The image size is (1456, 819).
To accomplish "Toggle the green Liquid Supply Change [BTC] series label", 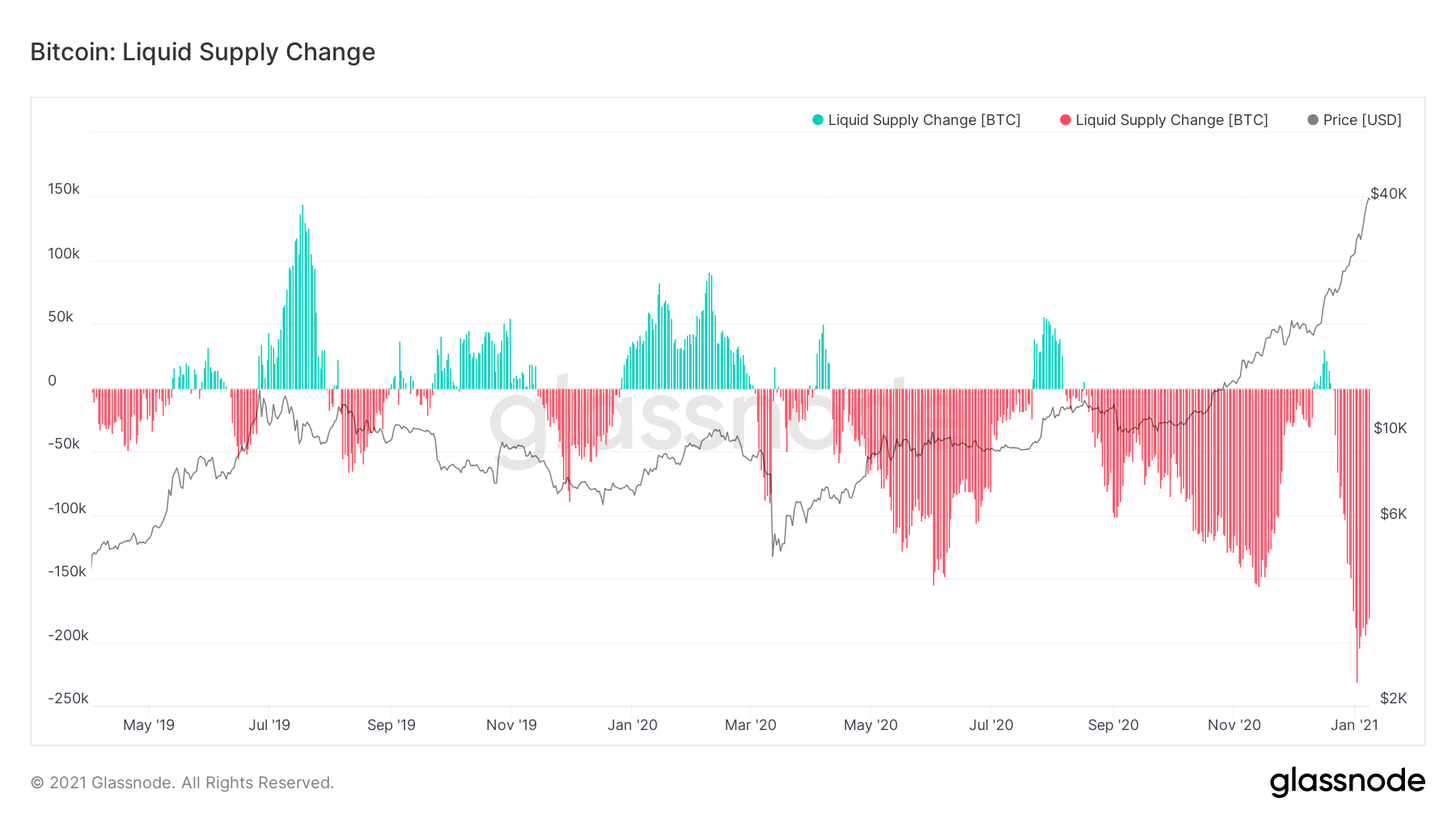I will 924,120.
